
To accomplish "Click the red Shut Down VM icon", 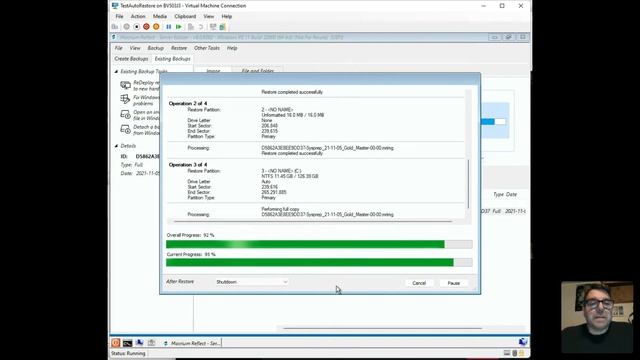I will point(146,27).
